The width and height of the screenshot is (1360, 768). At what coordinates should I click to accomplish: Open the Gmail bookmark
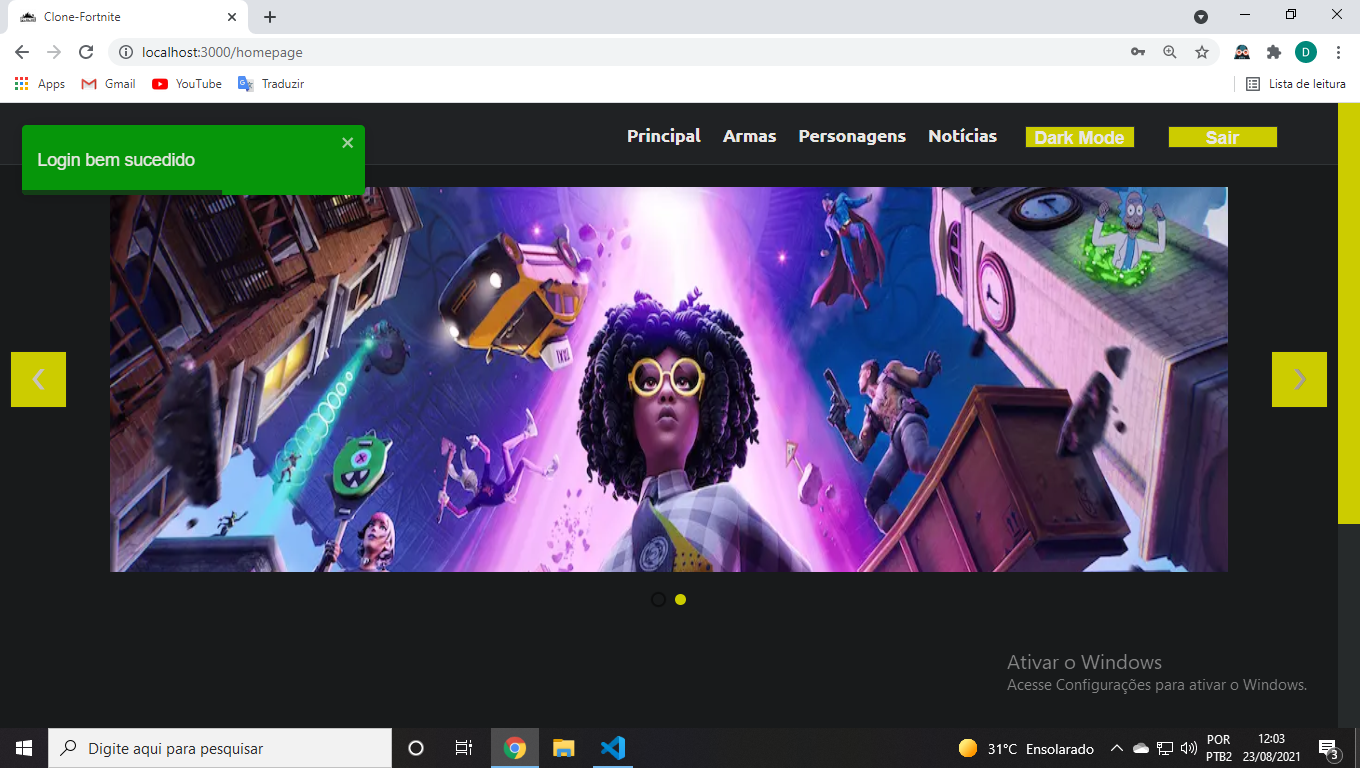click(108, 84)
